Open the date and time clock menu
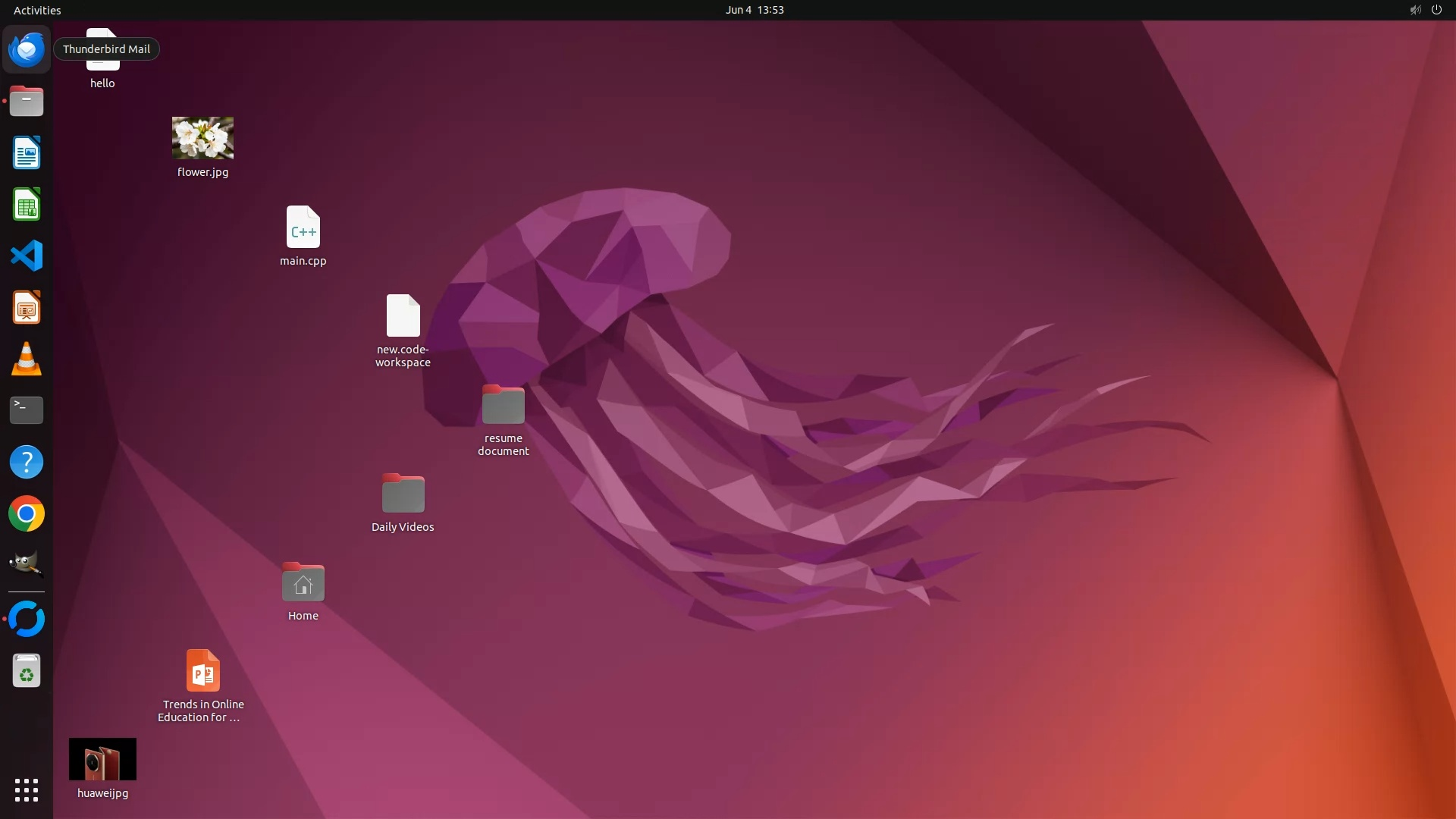 [x=754, y=10]
